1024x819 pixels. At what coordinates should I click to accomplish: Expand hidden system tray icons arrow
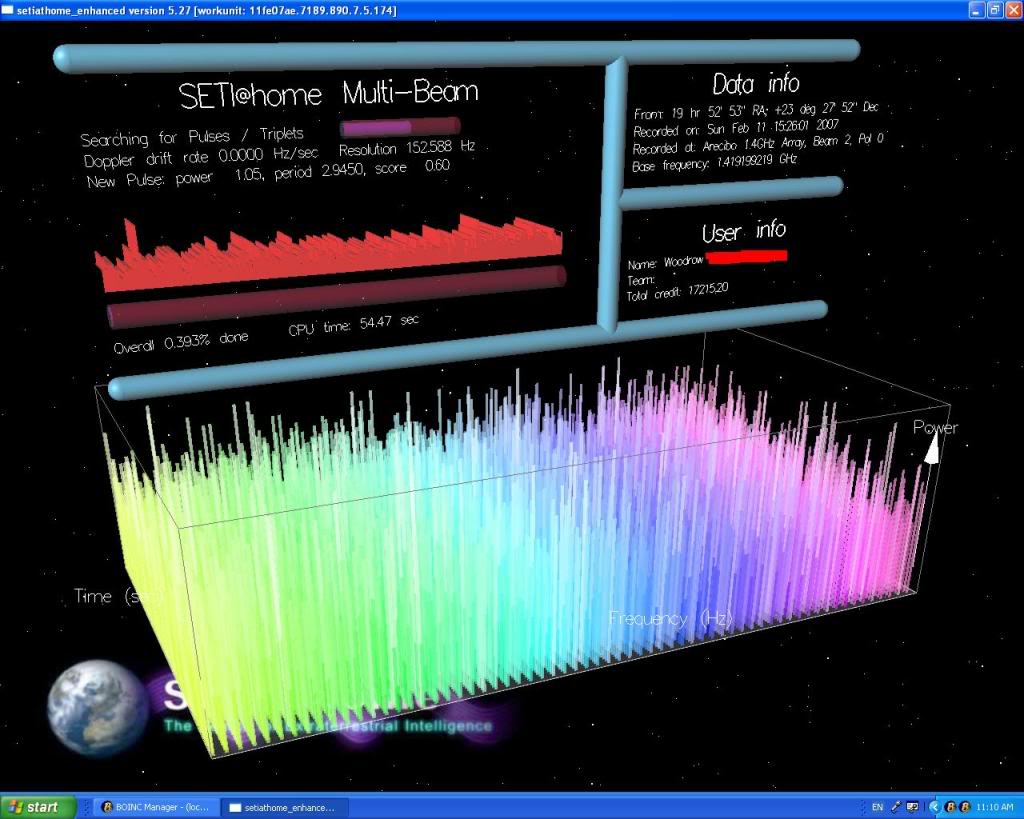[x=935, y=807]
